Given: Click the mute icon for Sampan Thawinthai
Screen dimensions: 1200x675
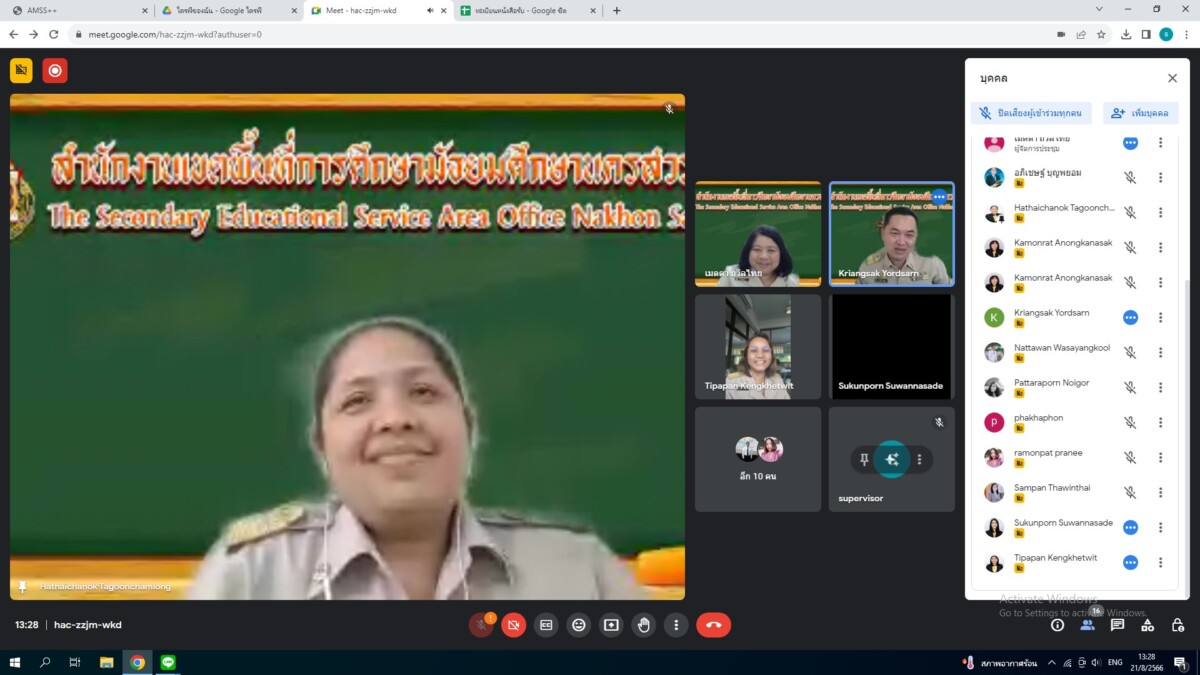Looking at the screenshot, I should [1130, 493].
